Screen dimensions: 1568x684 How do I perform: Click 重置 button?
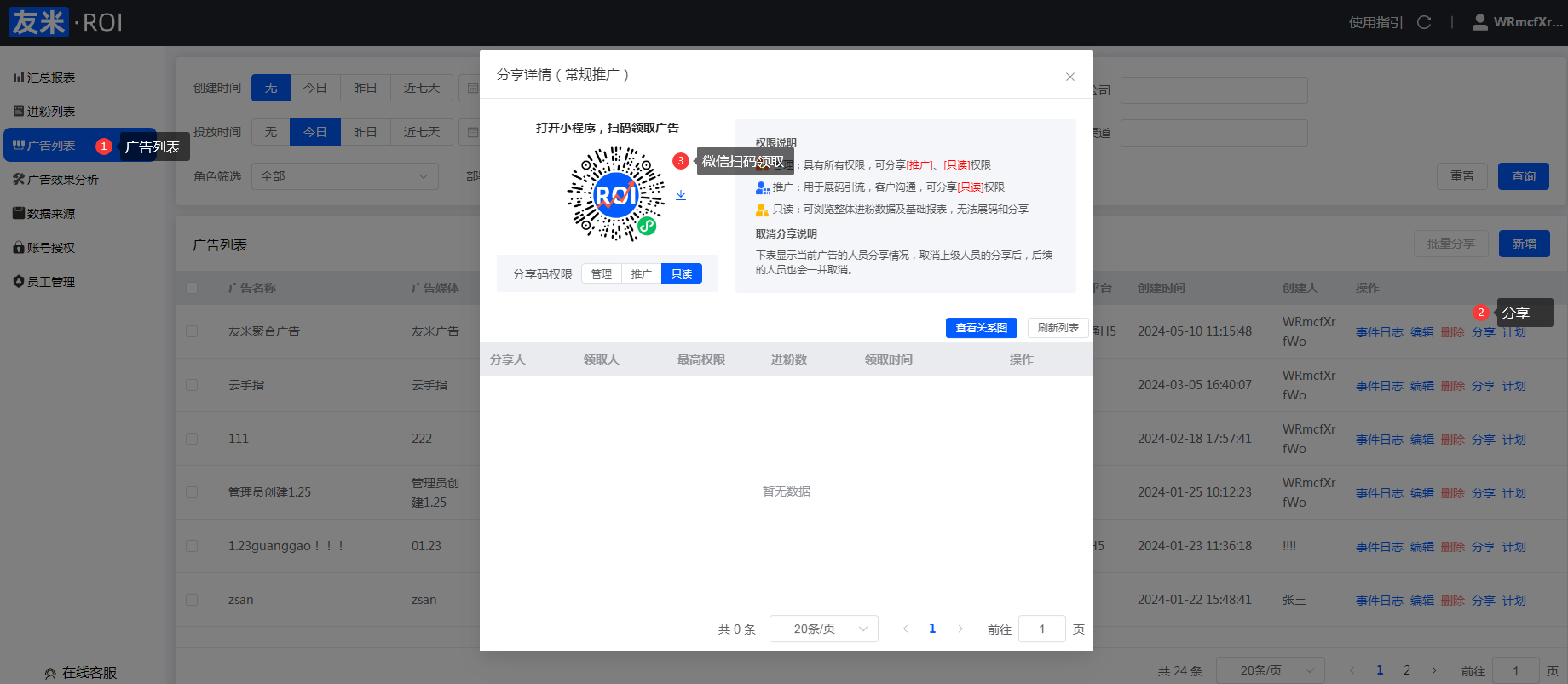pos(1462,176)
